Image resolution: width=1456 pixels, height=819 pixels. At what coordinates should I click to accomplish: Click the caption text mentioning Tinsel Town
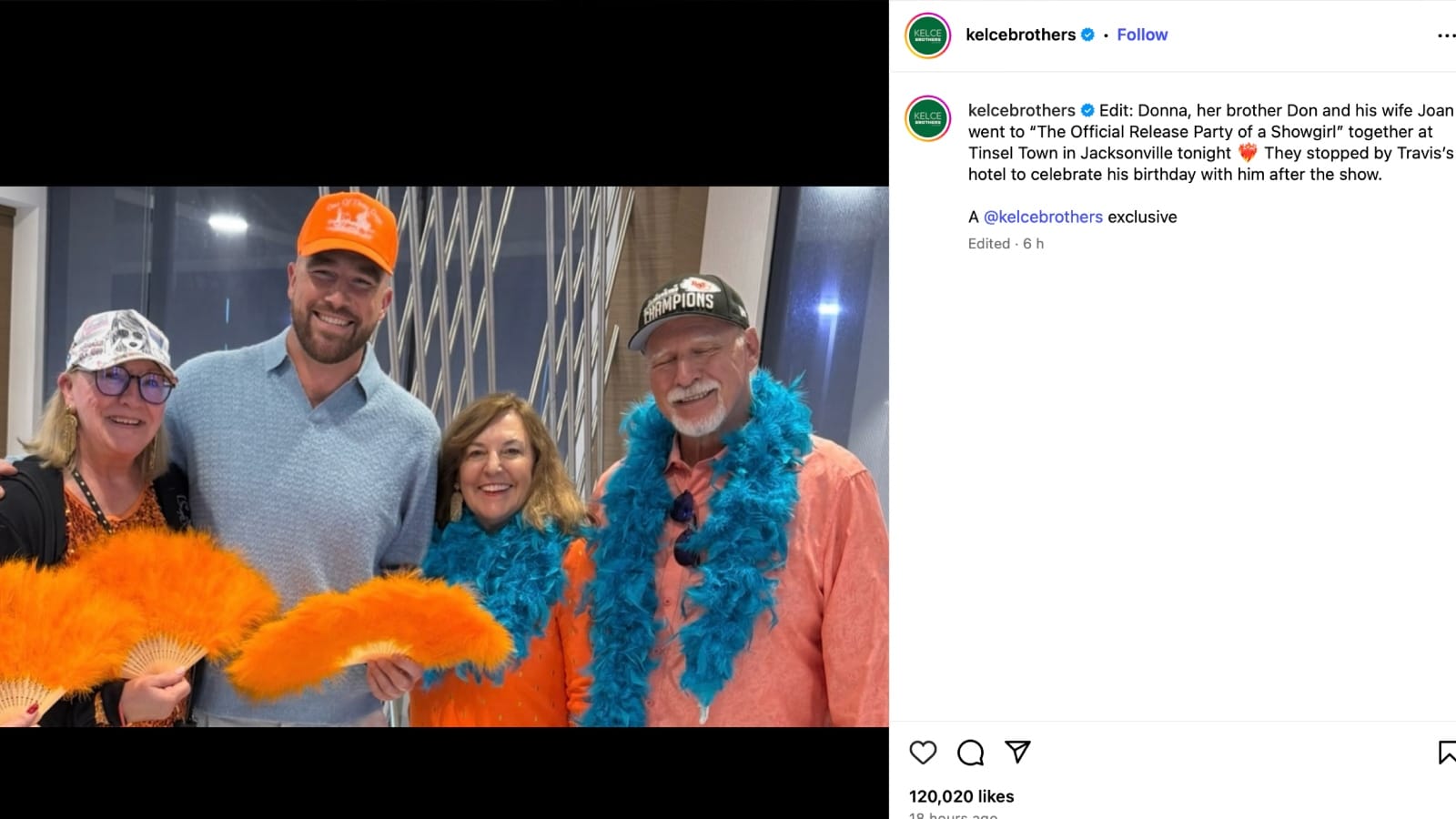1099,153
